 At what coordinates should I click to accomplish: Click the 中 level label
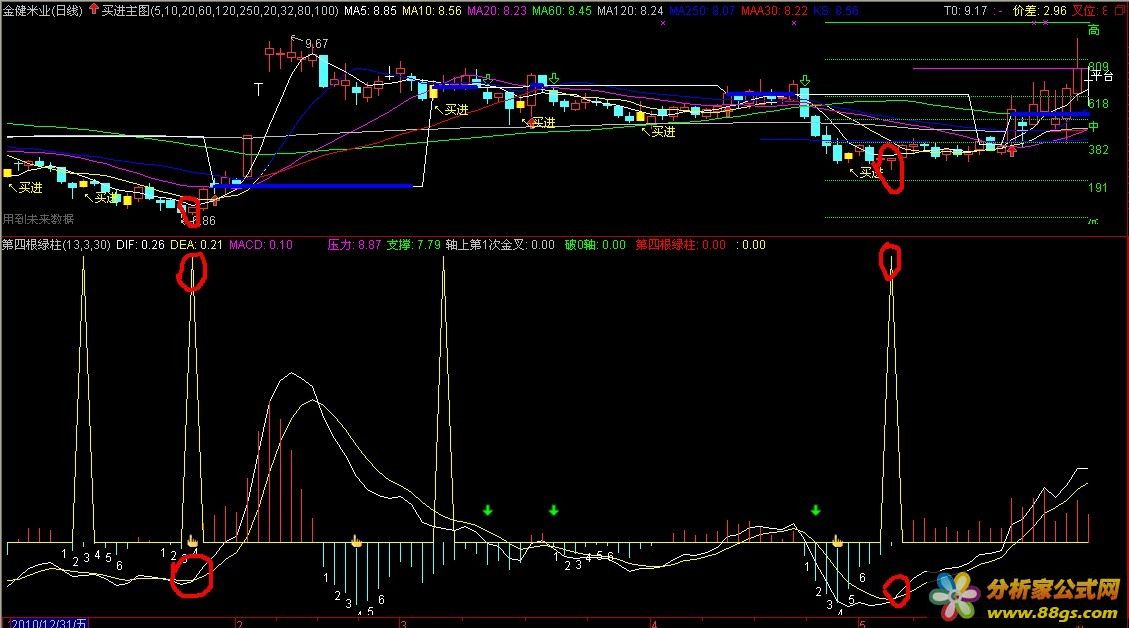pos(1094,126)
